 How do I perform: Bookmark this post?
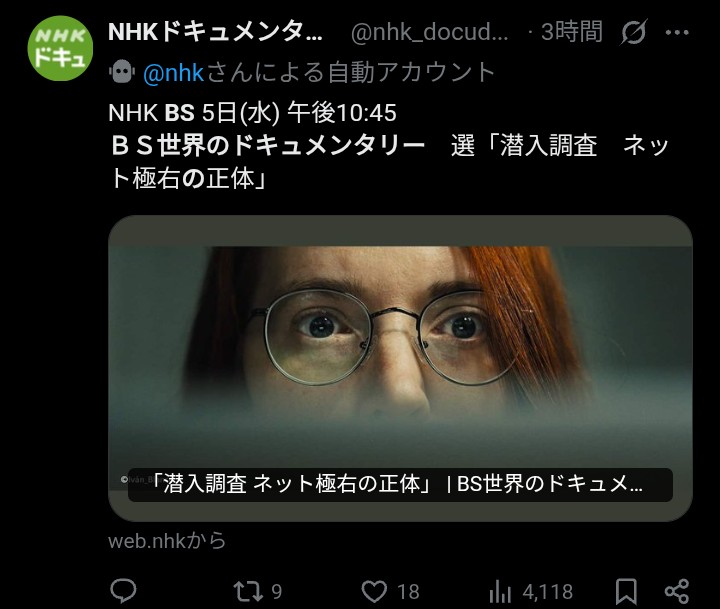point(626,591)
